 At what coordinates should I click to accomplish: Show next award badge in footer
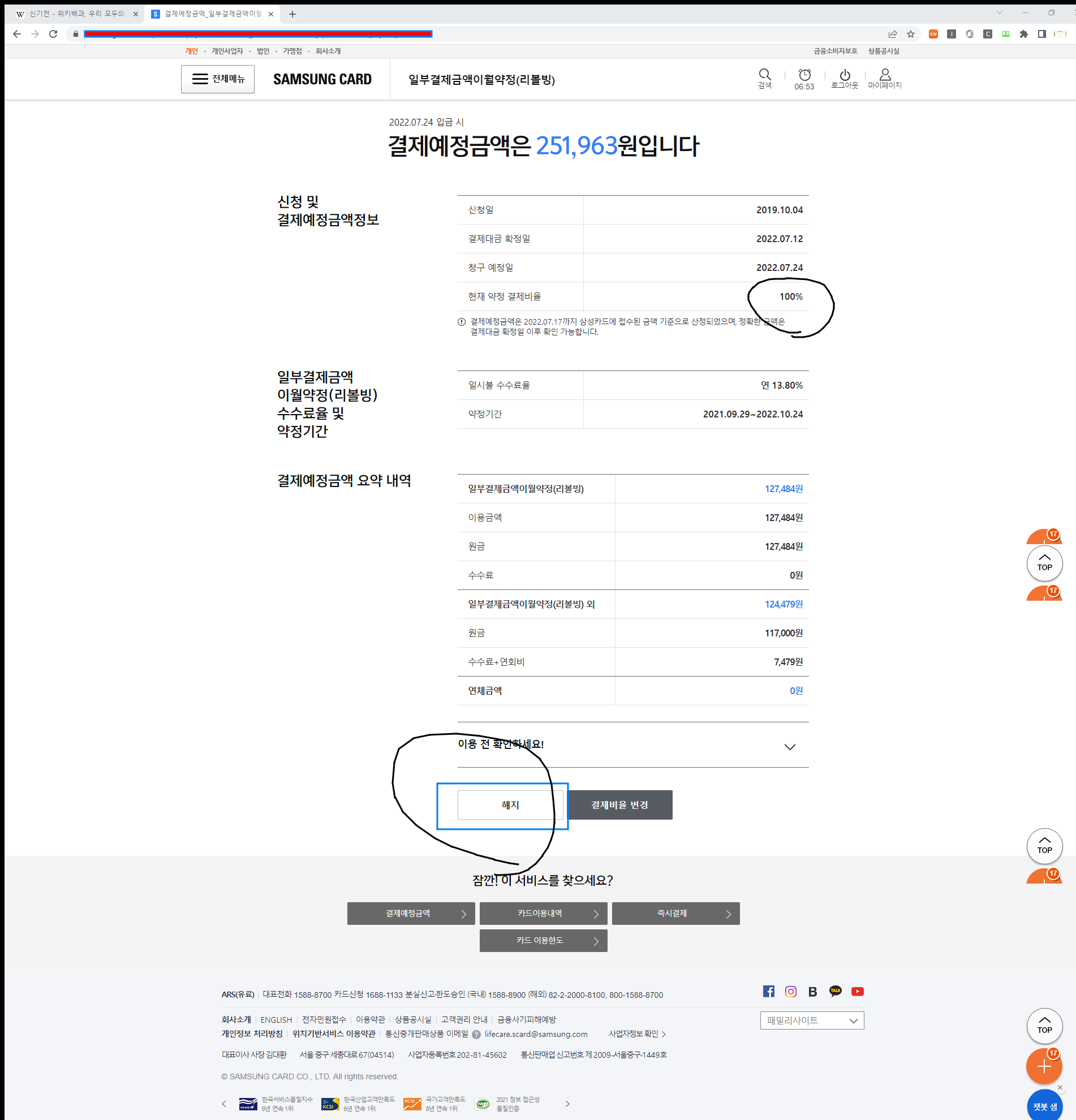567,1104
